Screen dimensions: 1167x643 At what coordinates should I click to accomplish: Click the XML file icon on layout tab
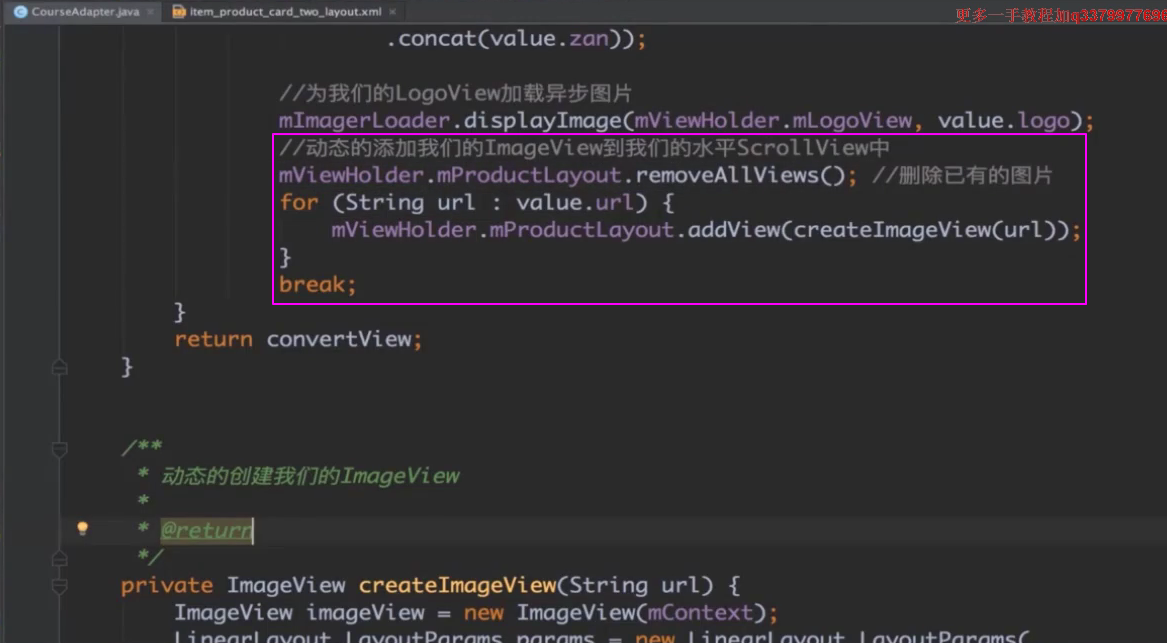[179, 12]
